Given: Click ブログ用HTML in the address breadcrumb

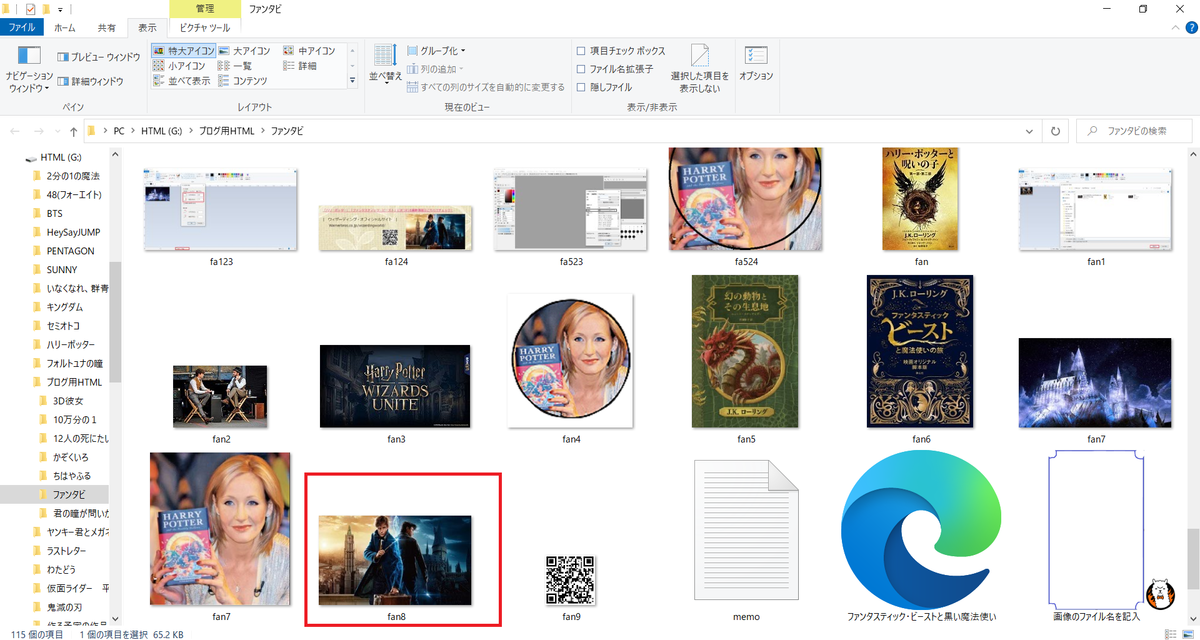Looking at the screenshot, I should (x=227, y=131).
